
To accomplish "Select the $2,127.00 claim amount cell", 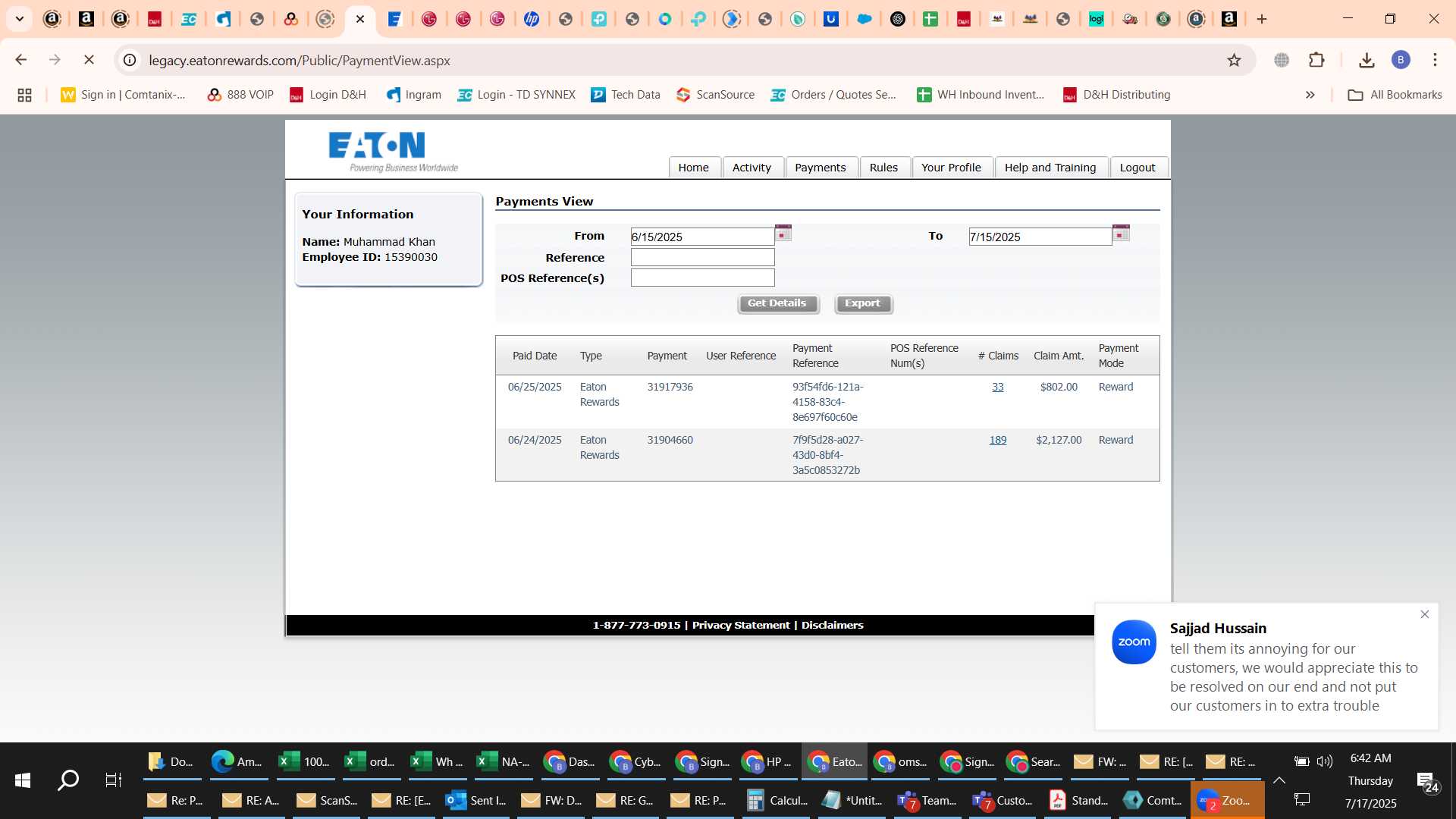I will coord(1059,440).
